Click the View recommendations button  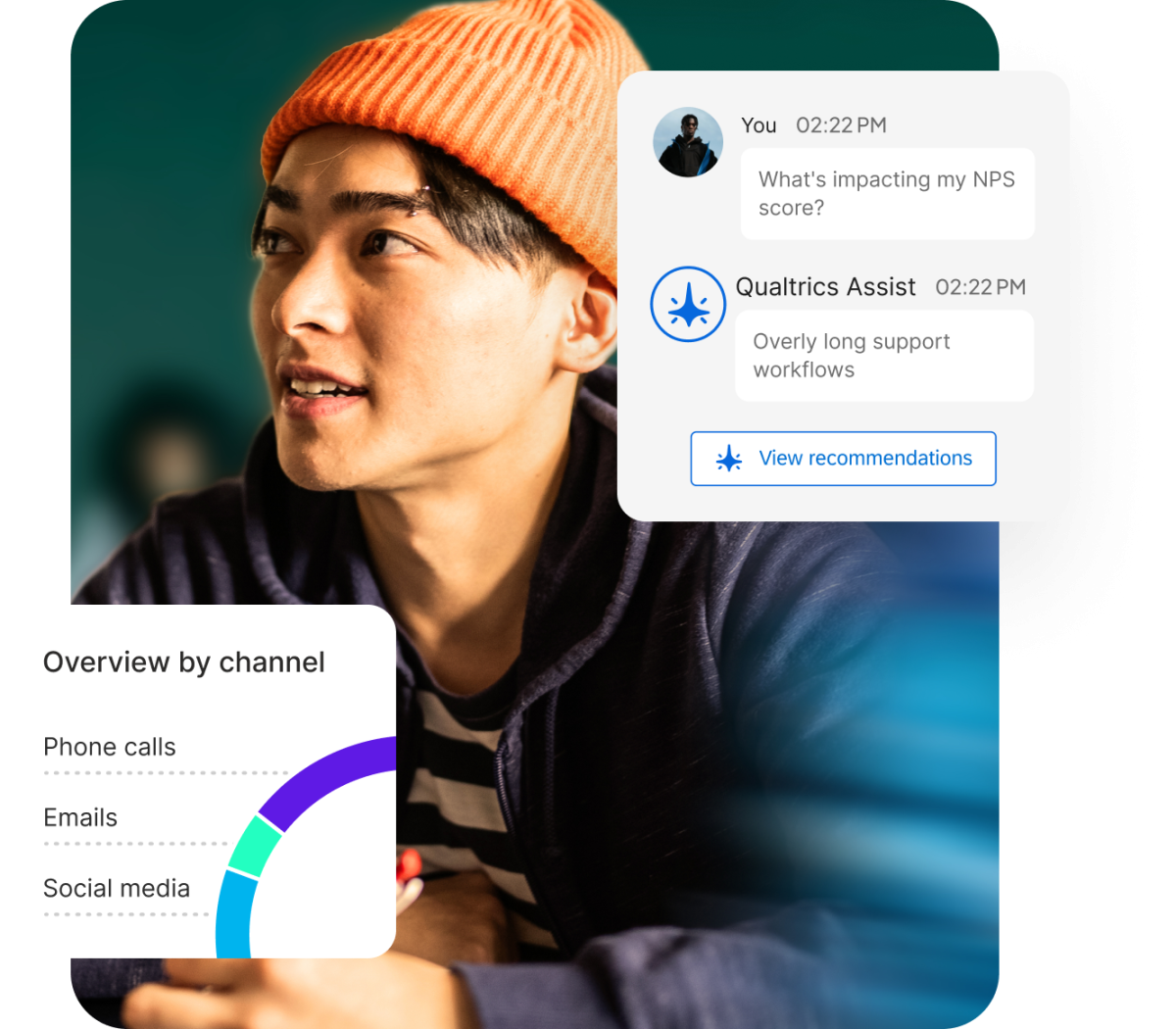[x=843, y=459]
